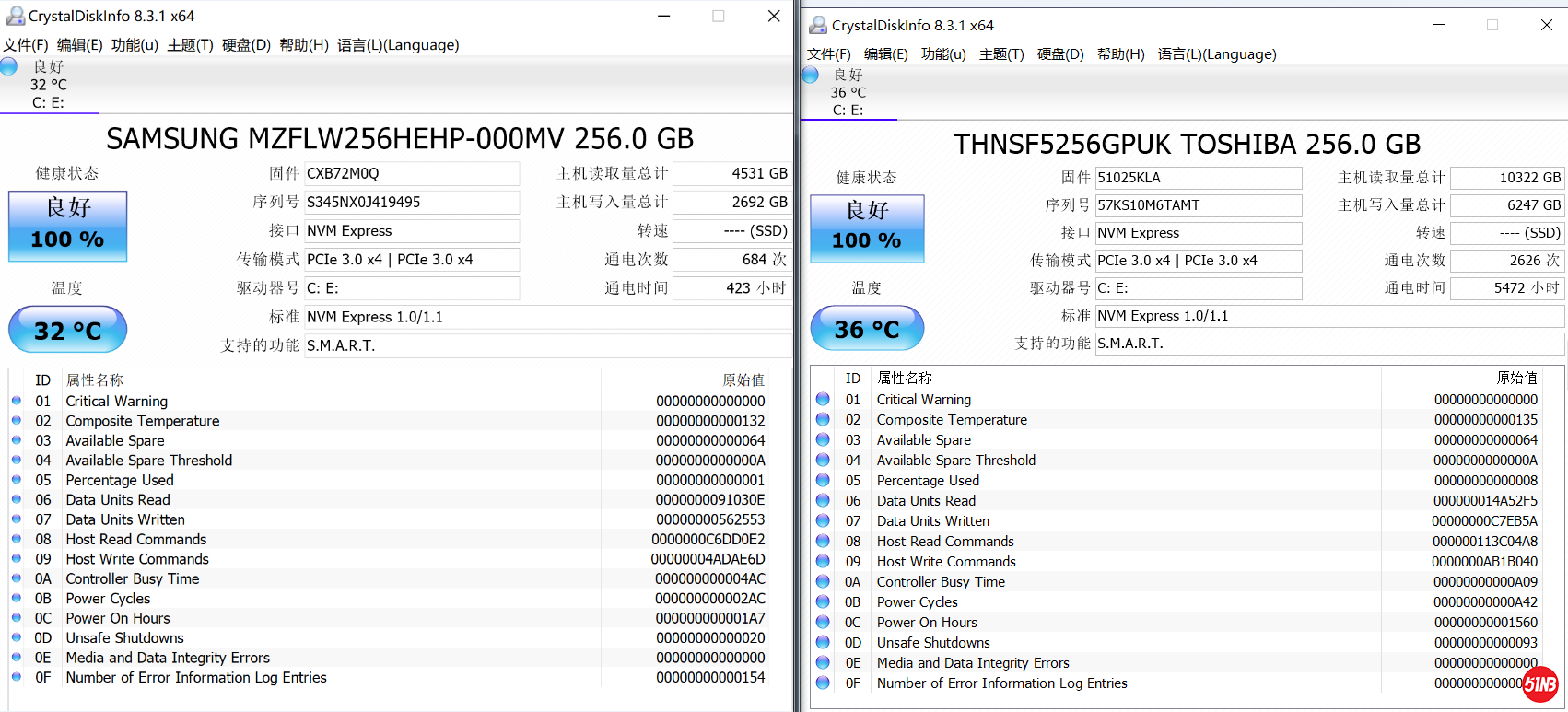
Task: Click Samsung serial number field S345NX0J419495
Action: (412, 202)
